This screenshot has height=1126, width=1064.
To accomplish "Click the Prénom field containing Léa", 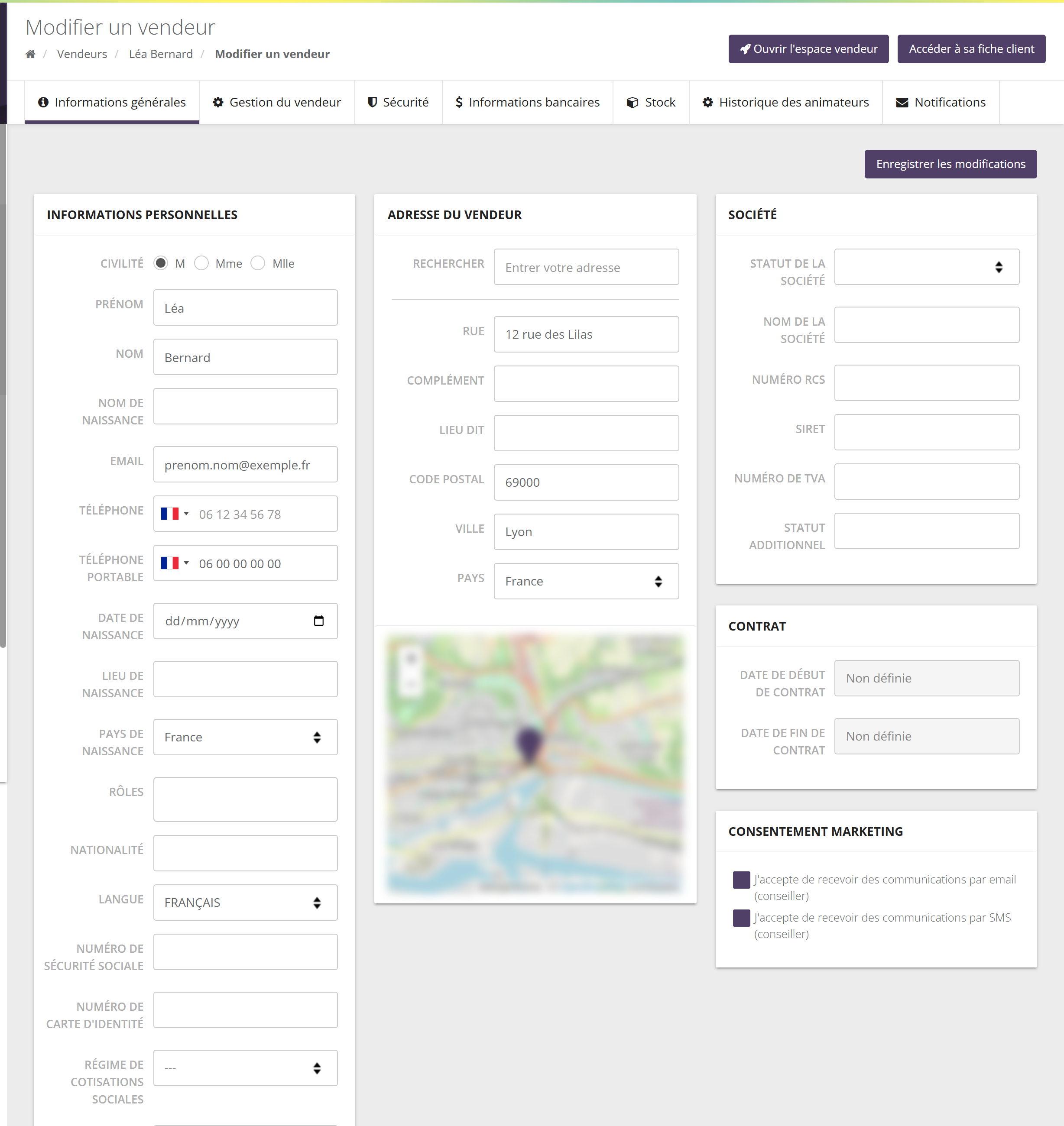I will [x=245, y=307].
